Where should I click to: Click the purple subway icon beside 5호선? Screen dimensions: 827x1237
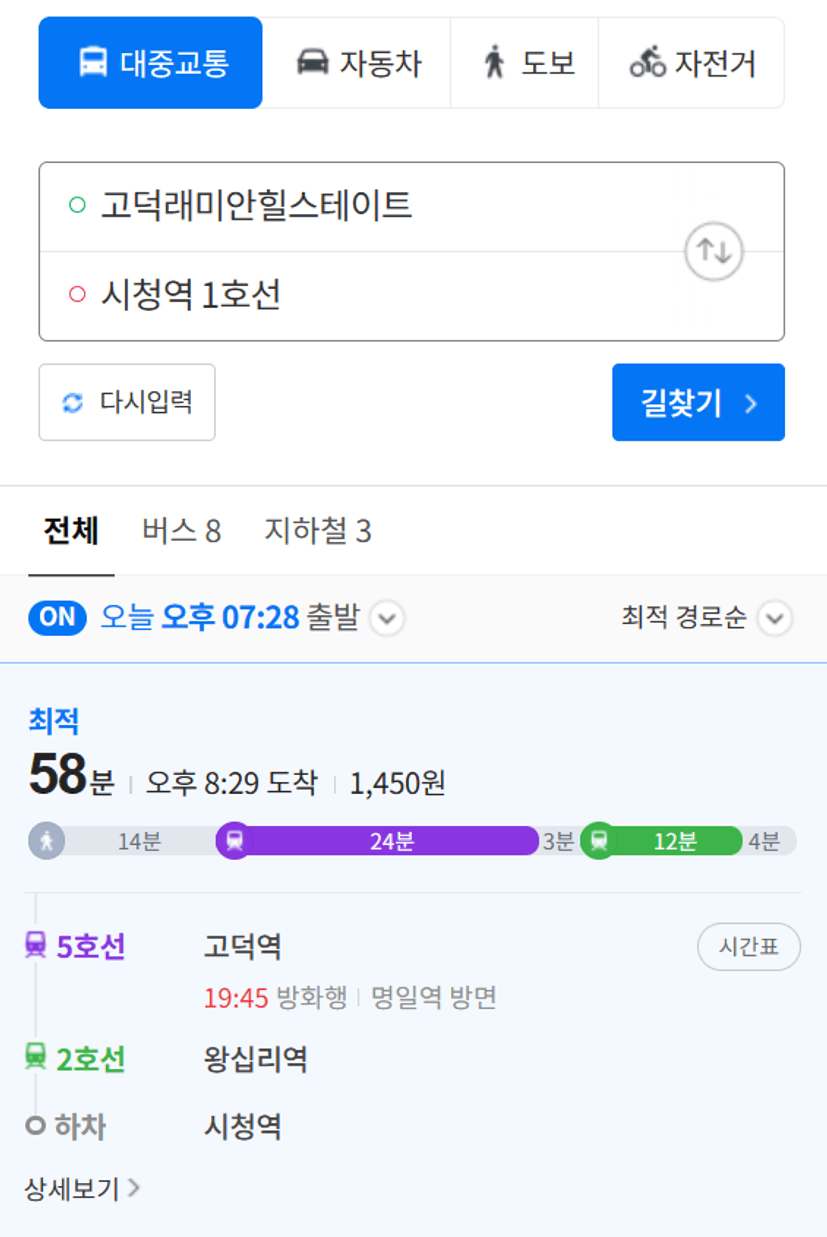click(x=36, y=944)
